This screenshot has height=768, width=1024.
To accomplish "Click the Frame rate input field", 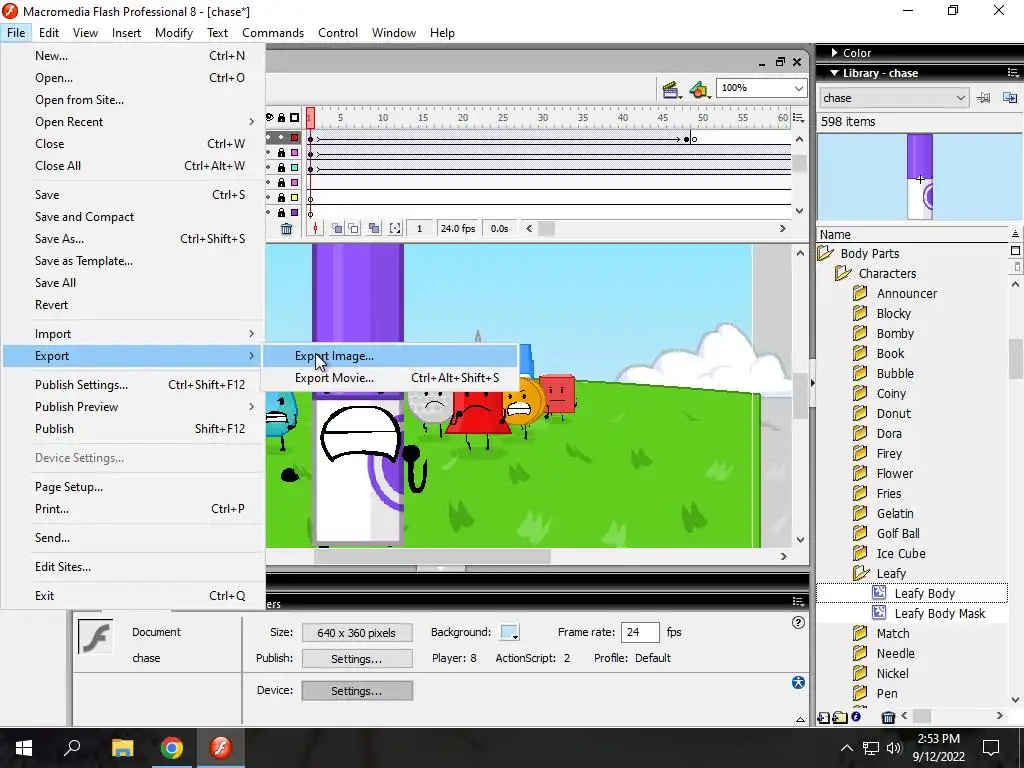I will [x=640, y=632].
